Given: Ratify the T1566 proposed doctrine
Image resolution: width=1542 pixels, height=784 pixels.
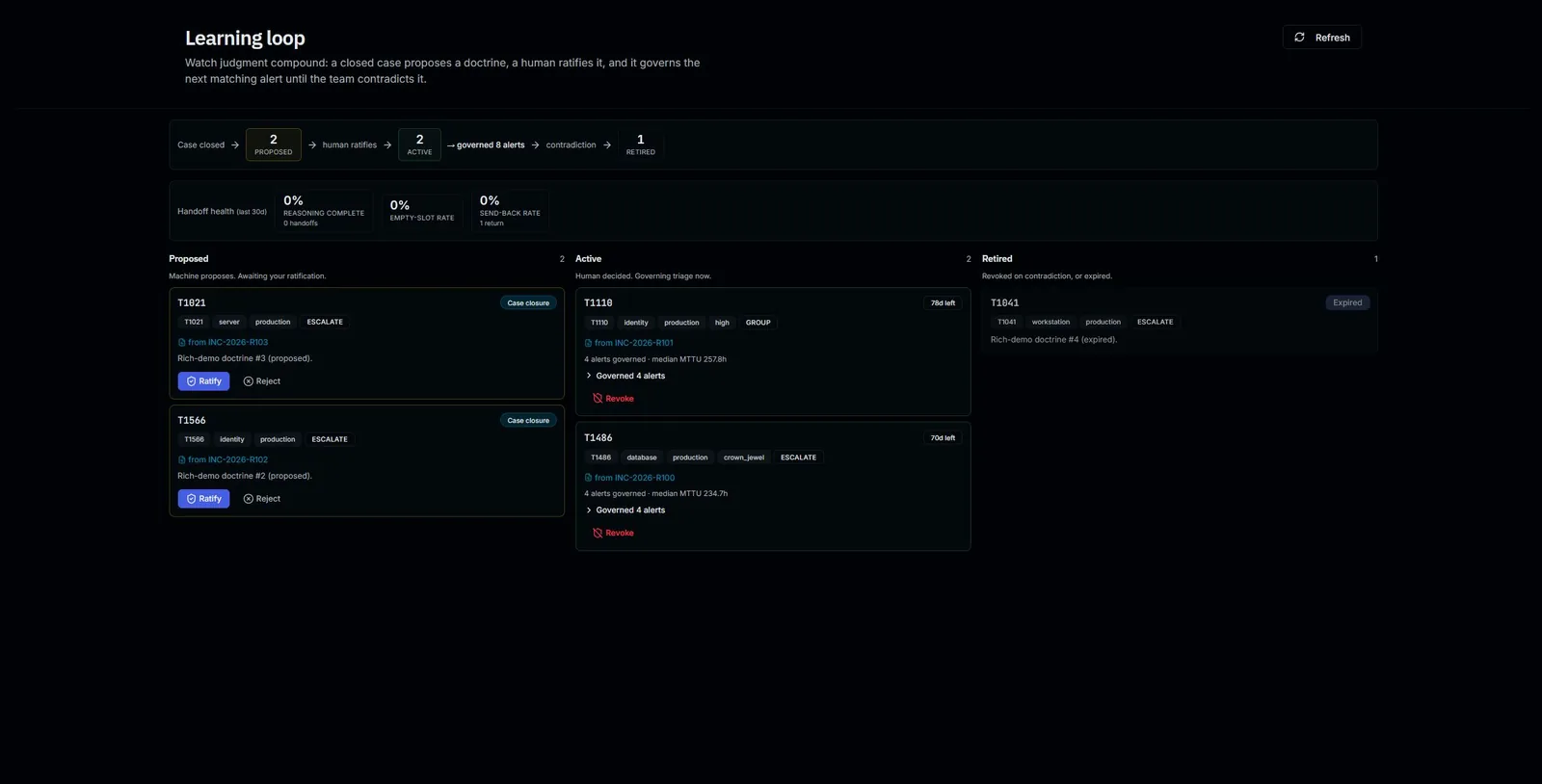Looking at the screenshot, I should tap(203, 499).
